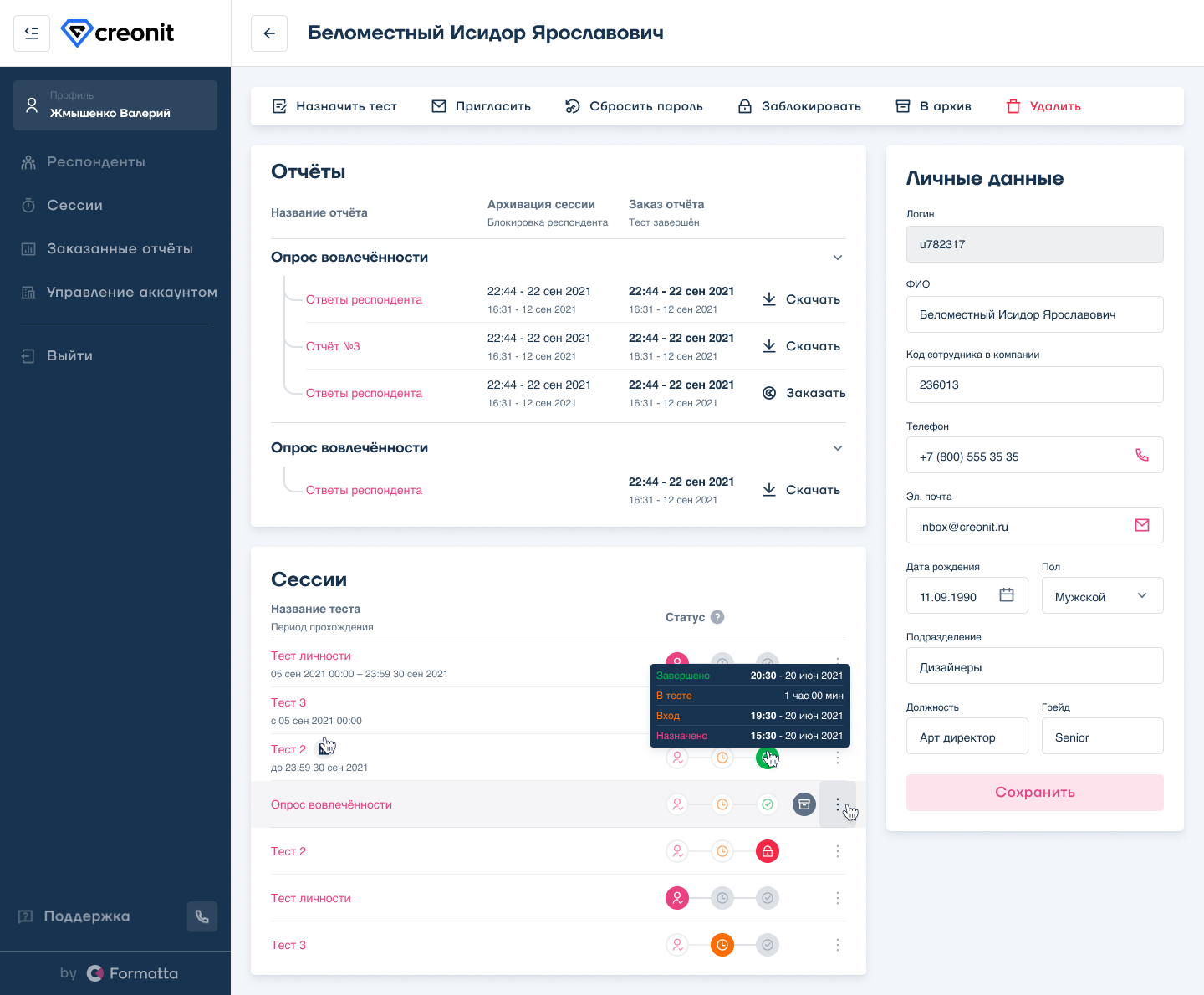Click Удалить in the toolbar
Image resolution: width=1204 pixels, height=995 pixels.
1043,106
